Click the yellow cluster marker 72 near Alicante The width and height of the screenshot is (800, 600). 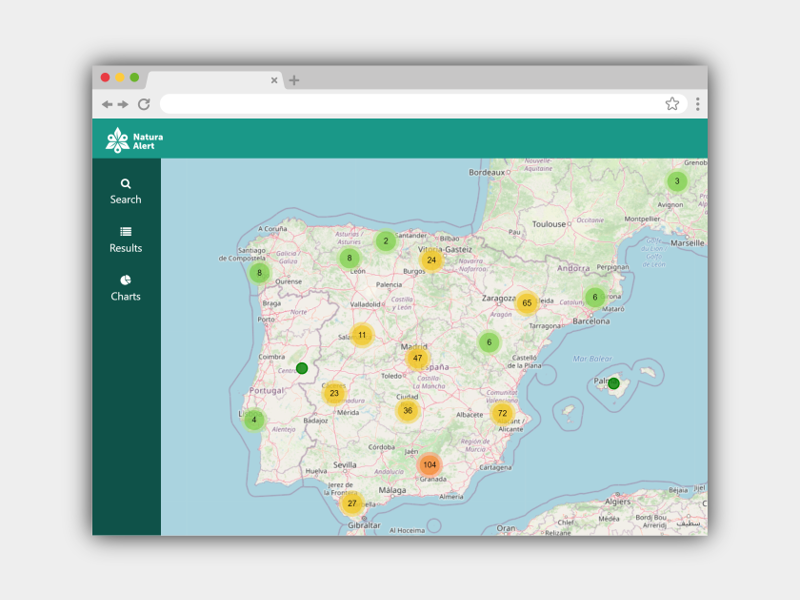coord(503,413)
